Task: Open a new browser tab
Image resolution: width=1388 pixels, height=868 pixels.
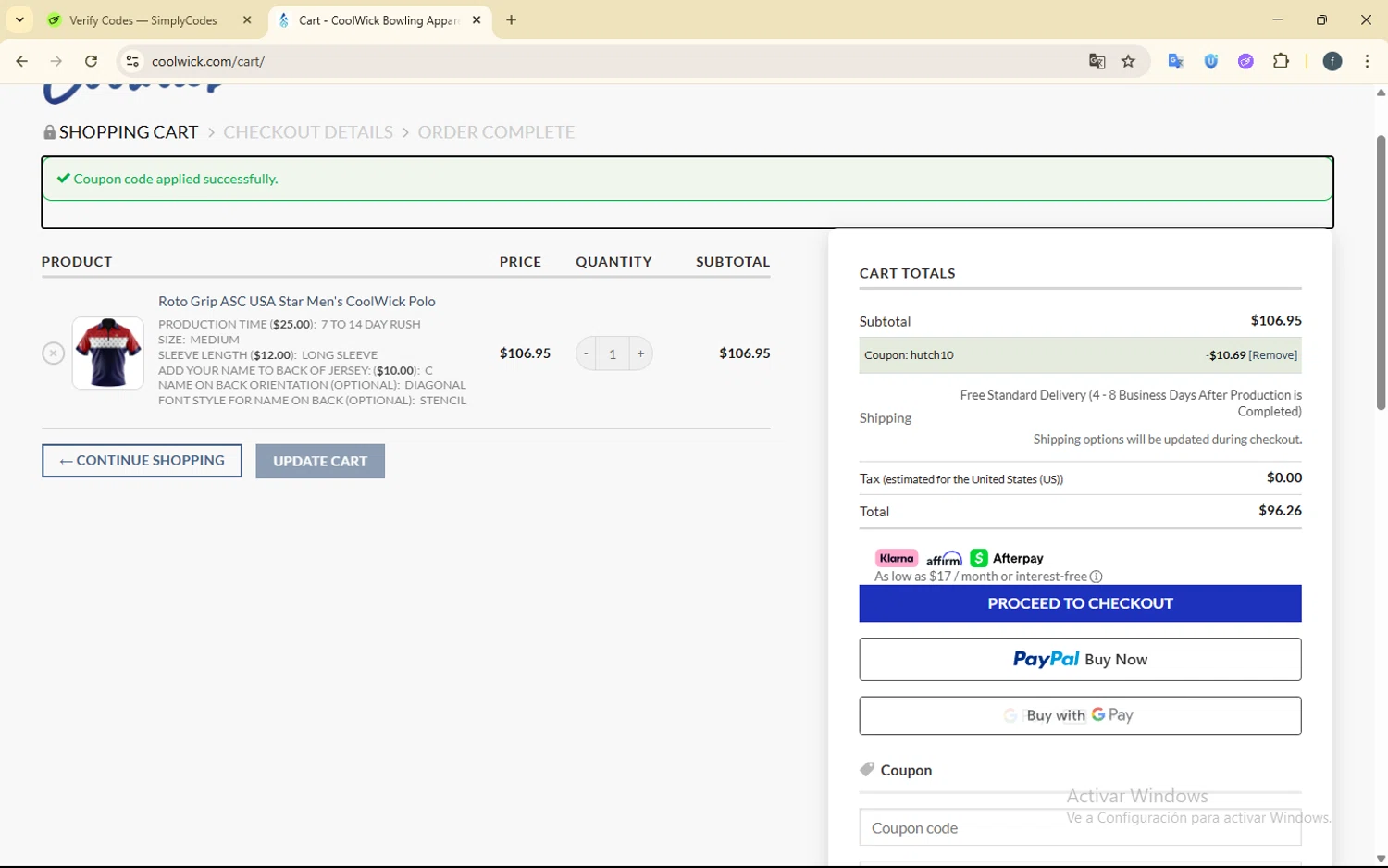Action: click(511, 20)
